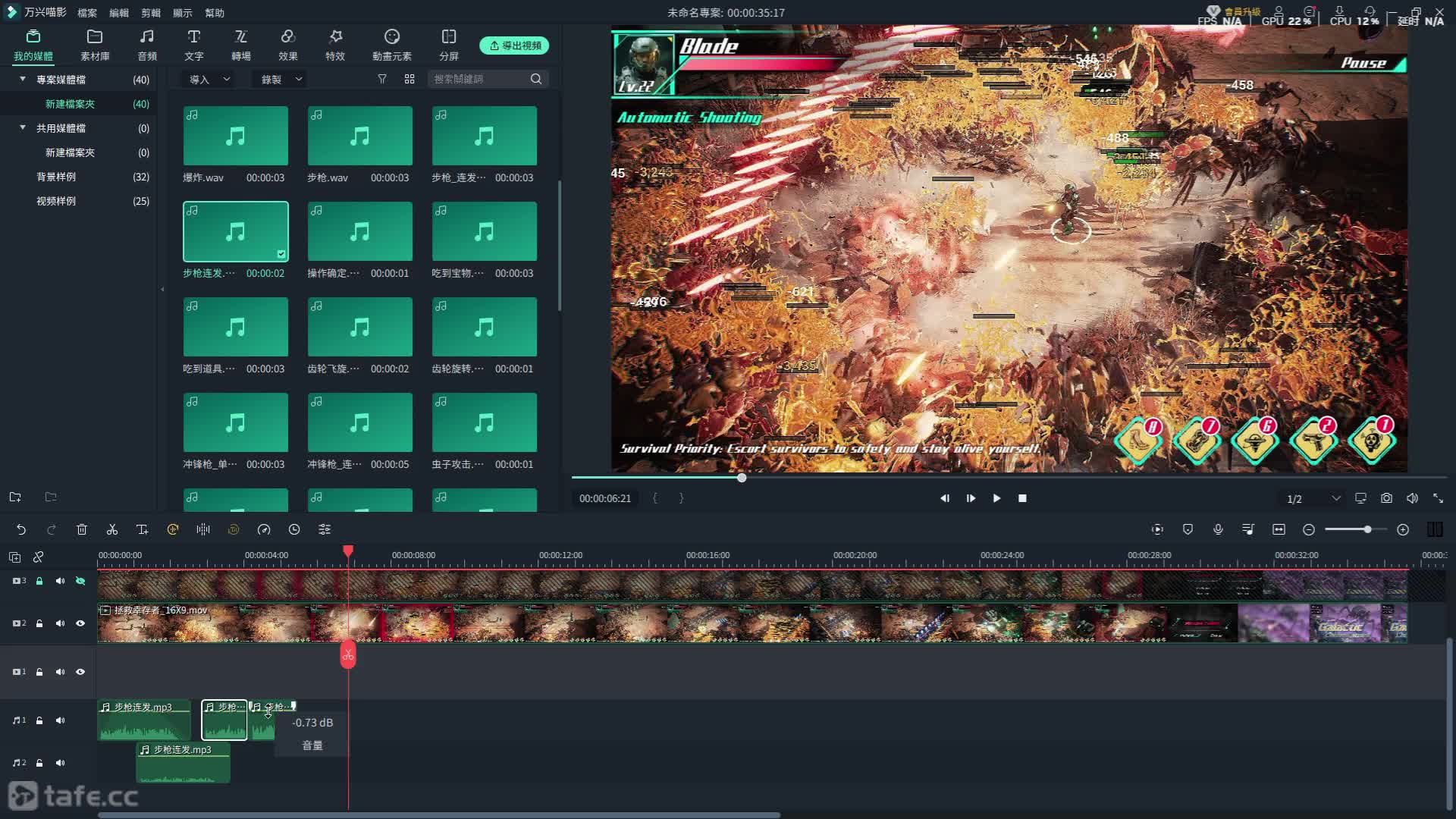The image size is (1456, 819).
Task: Click the timeline zoom slider handle
Action: [x=1367, y=529]
